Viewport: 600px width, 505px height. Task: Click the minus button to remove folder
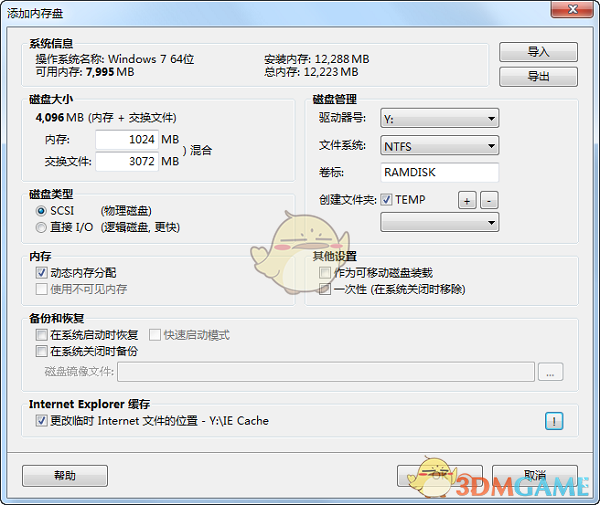489,200
